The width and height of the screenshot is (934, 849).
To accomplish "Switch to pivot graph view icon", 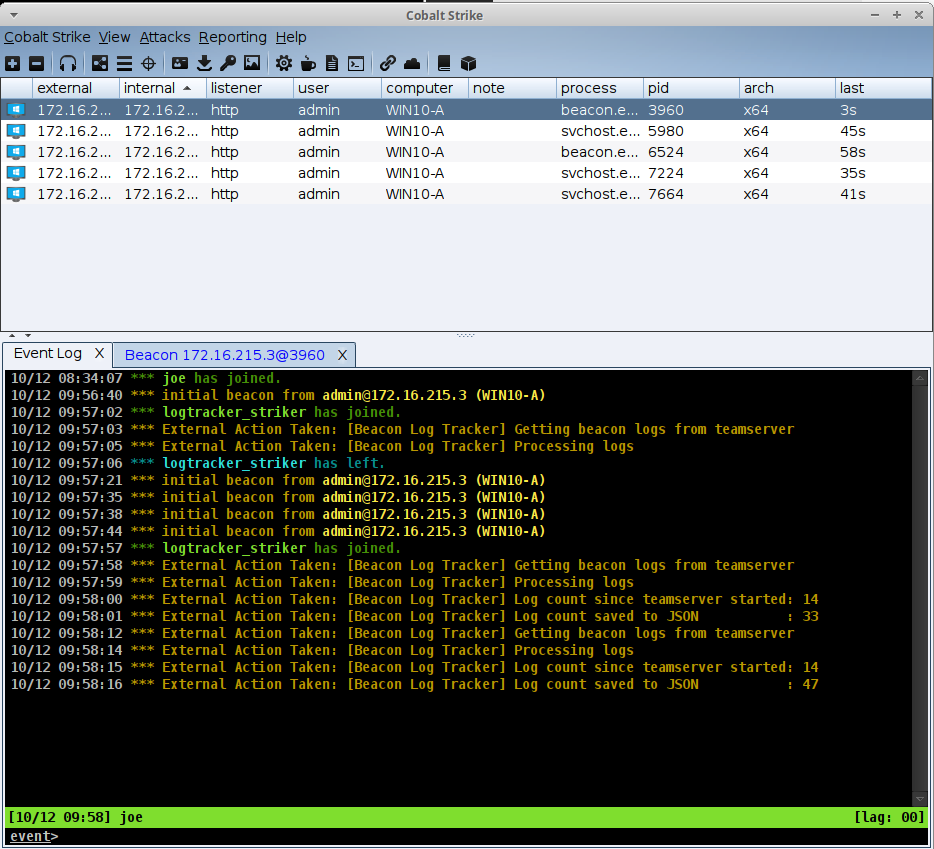I will [100, 63].
